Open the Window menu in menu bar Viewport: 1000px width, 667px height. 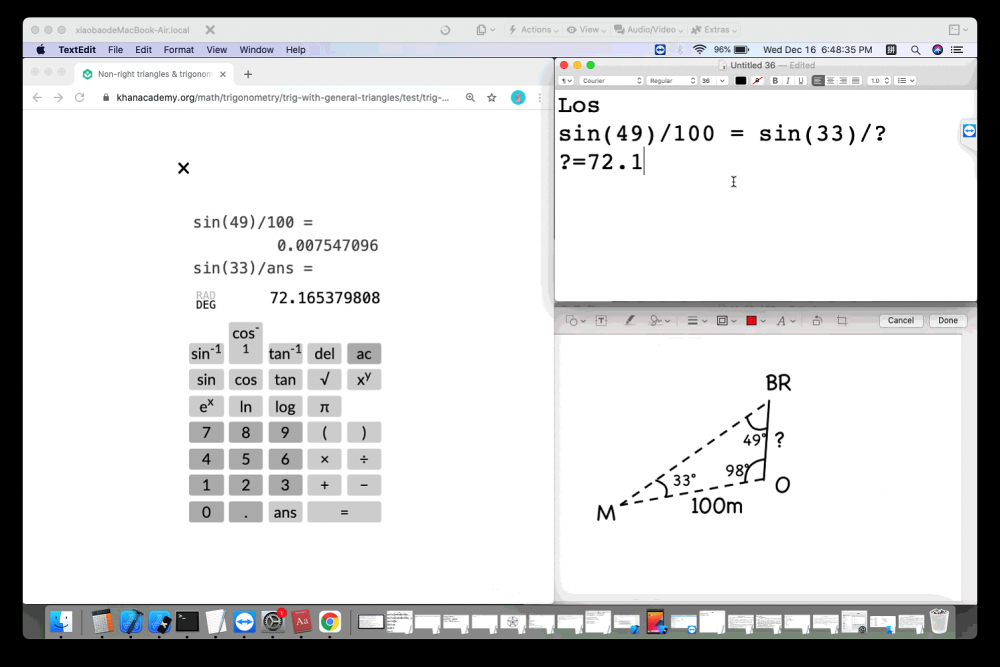click(256, 49)
